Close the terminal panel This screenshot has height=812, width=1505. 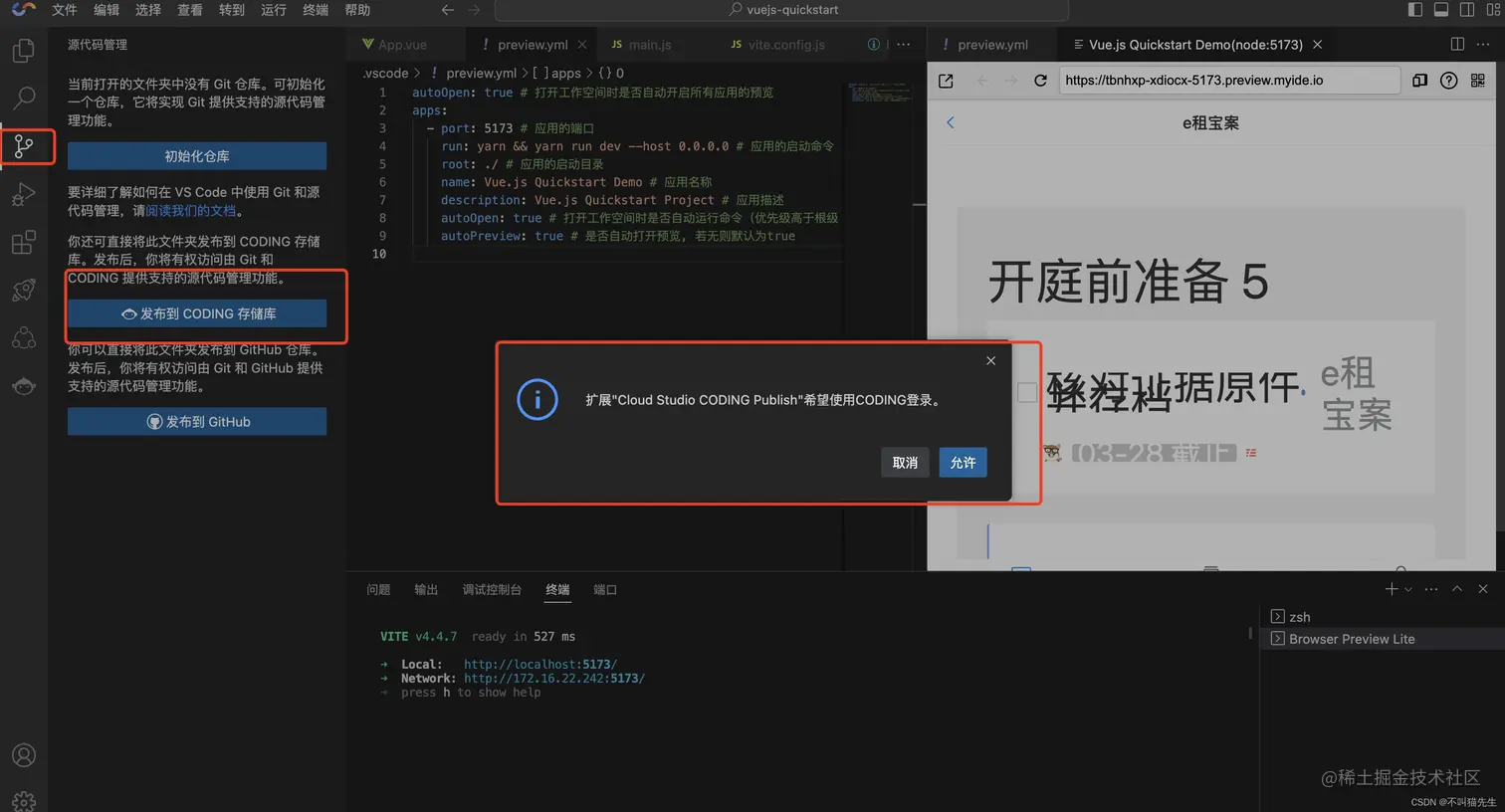tap(1483, 589)
